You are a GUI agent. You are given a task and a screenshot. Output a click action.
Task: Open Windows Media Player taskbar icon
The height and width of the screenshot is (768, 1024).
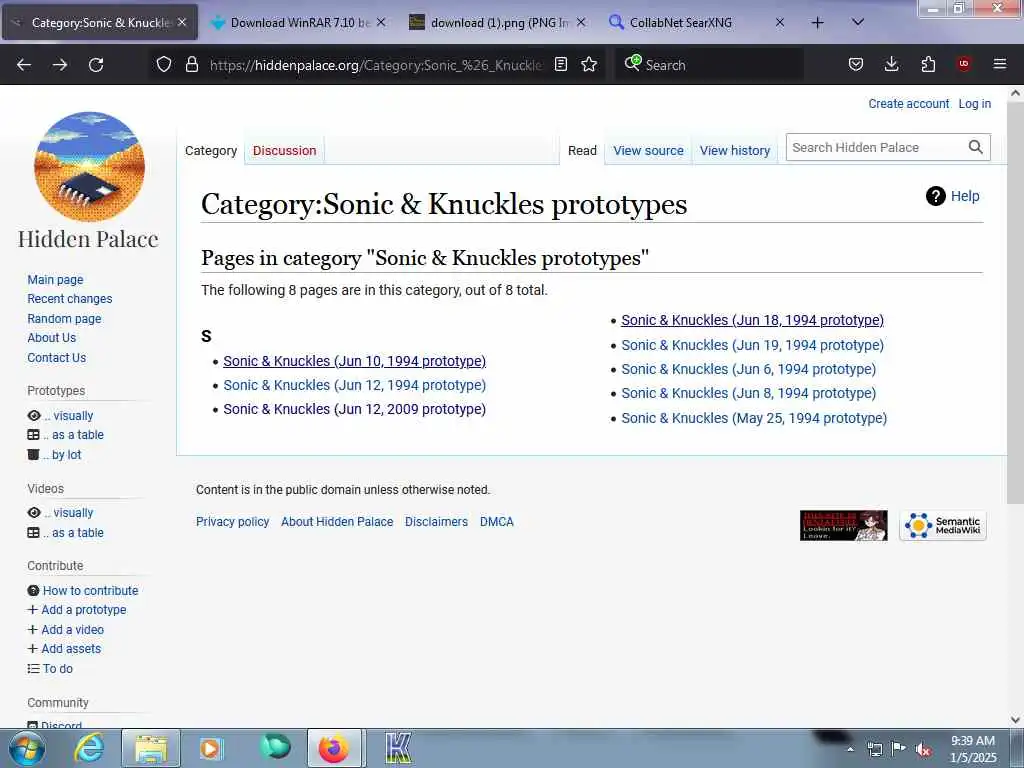211,748
